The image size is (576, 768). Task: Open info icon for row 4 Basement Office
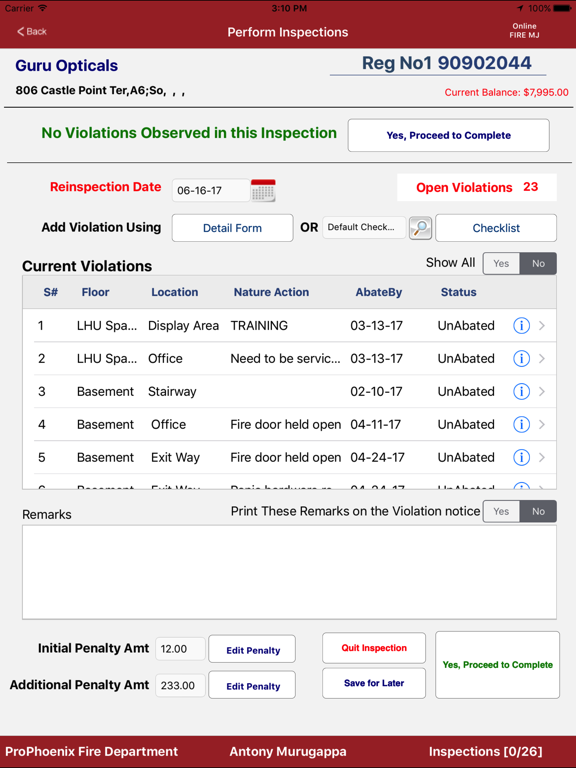[x=521, y=424]
